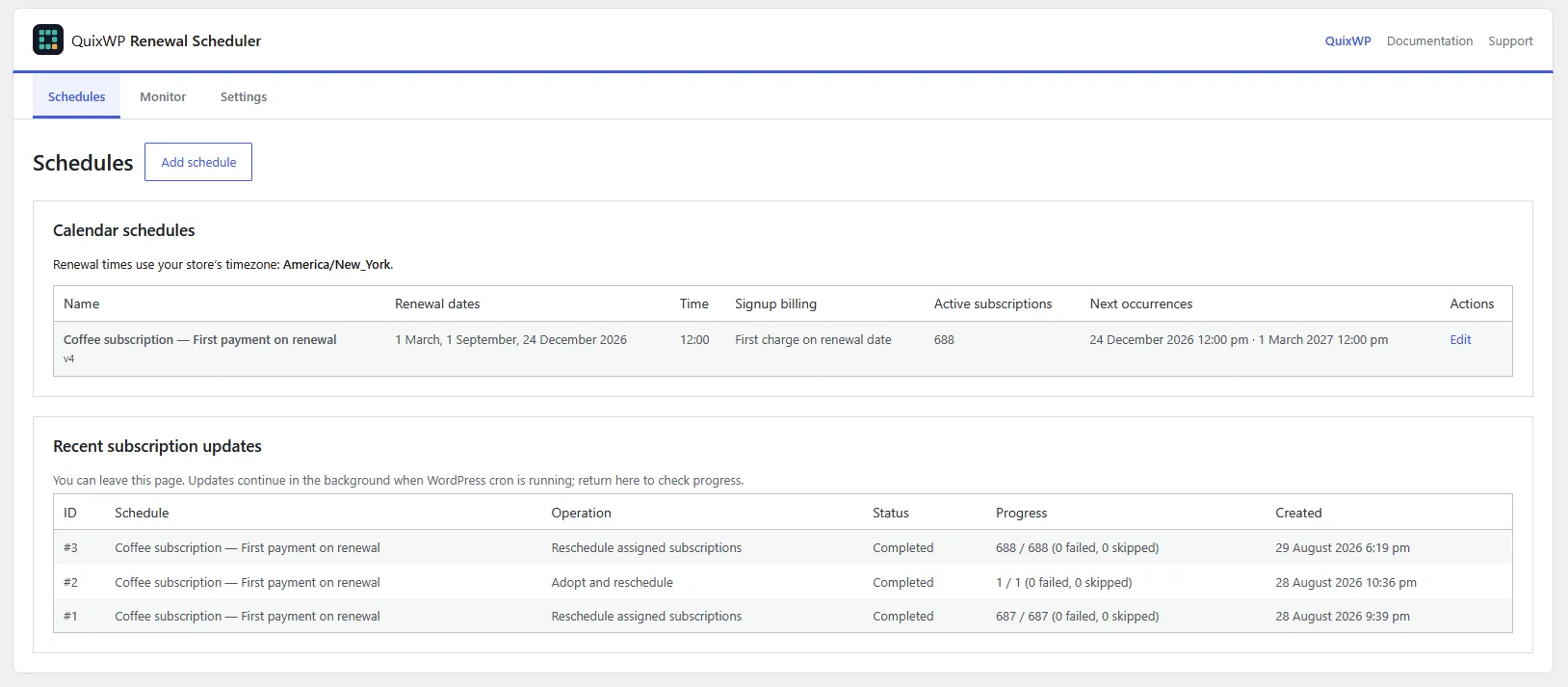The width and height of the screenshot is (1568, 687).
Task: Click the Created column header
Action: tap(1298, 513)
